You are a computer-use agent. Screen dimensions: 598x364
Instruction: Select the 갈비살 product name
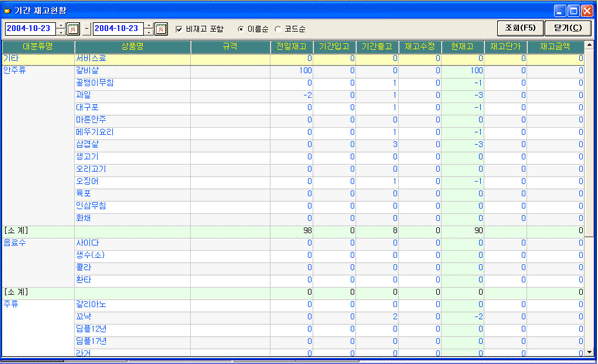(x=87, y=71)
